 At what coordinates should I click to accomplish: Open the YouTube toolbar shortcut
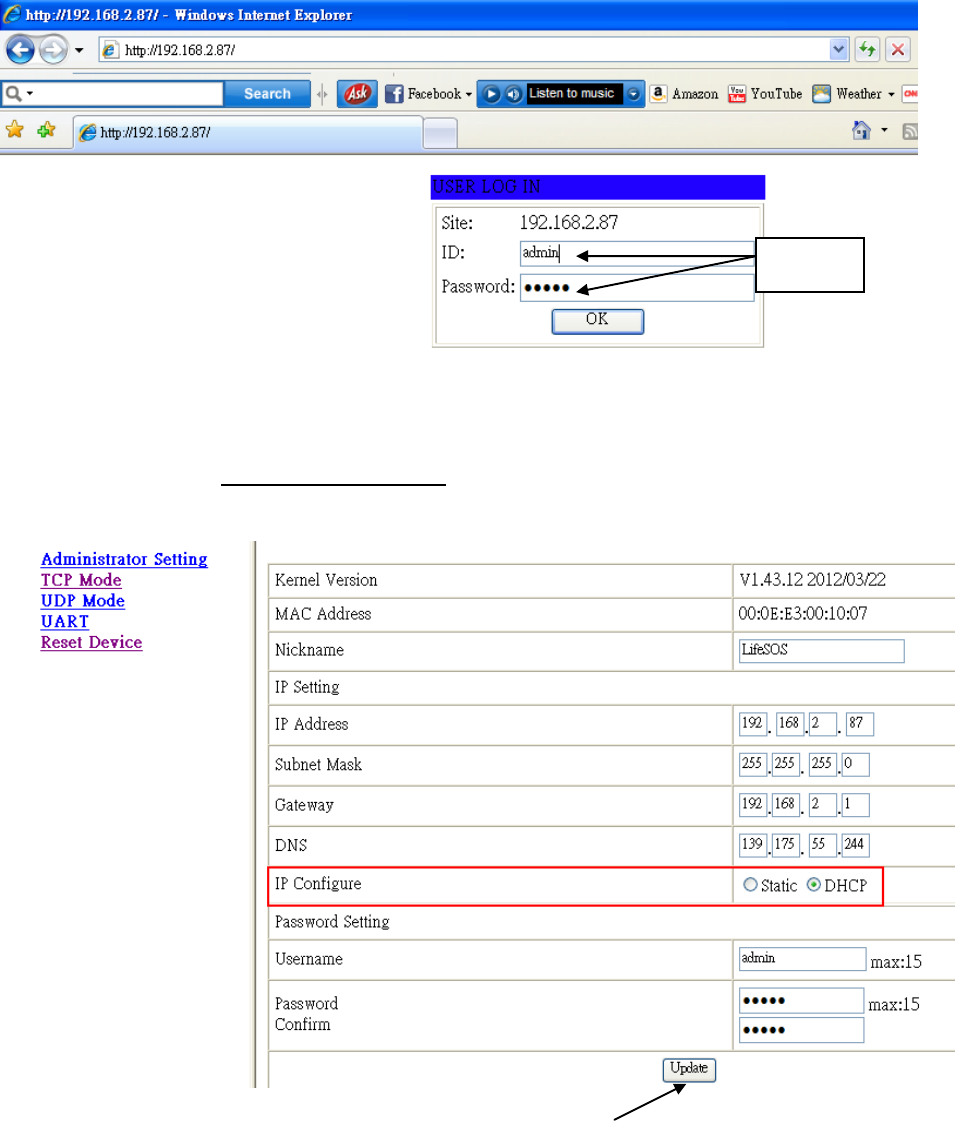(765, 94)
